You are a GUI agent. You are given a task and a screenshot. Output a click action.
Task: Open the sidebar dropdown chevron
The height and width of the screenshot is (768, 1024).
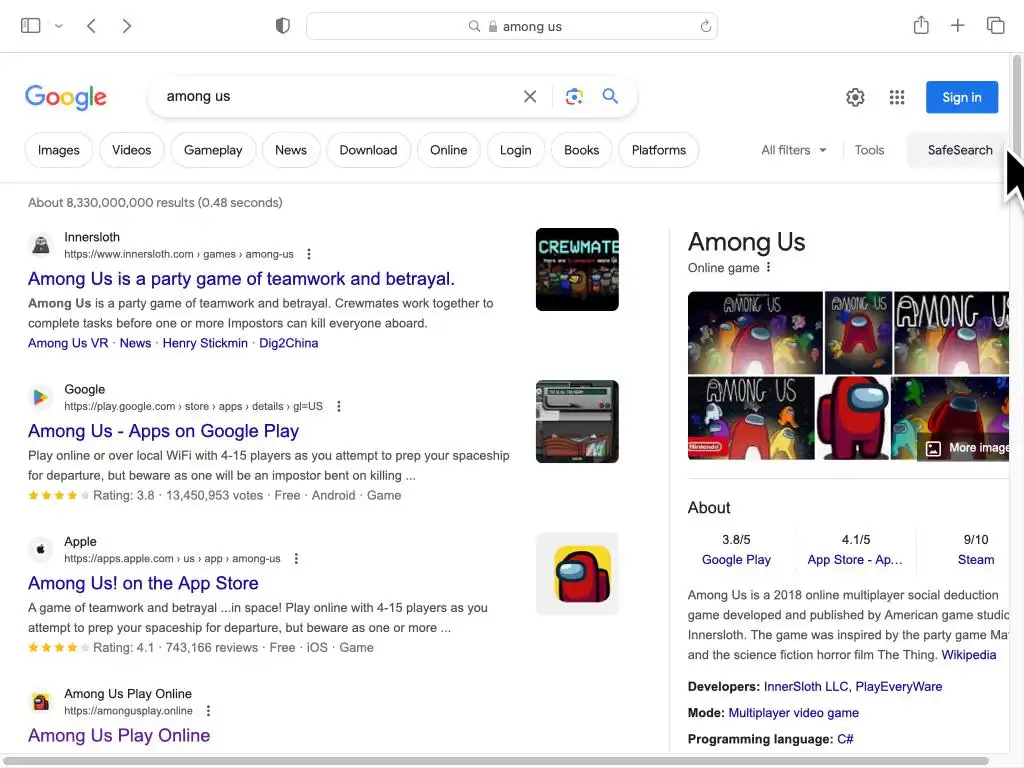59,26
